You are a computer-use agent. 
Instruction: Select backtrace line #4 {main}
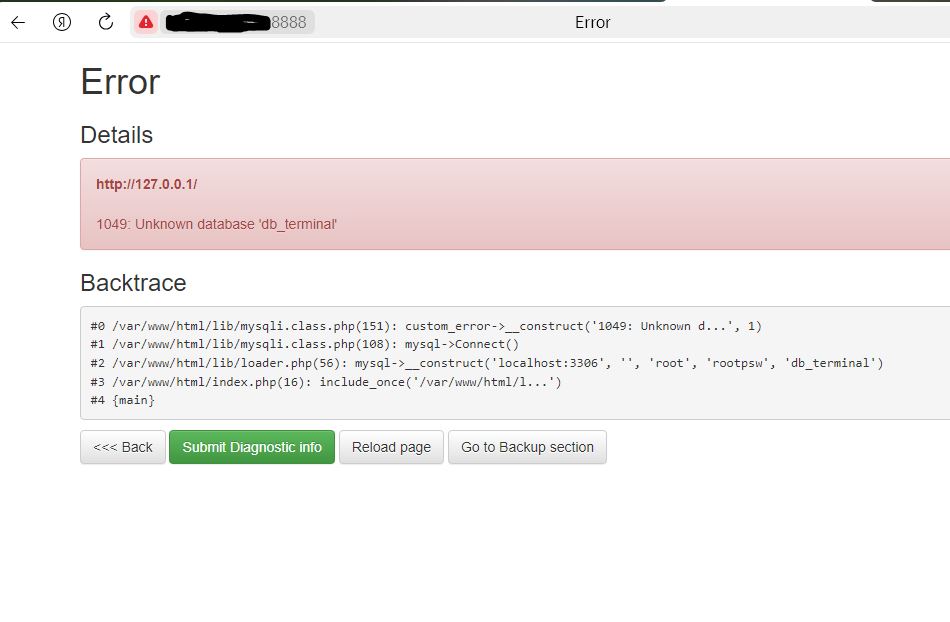[x=122, y=400]
